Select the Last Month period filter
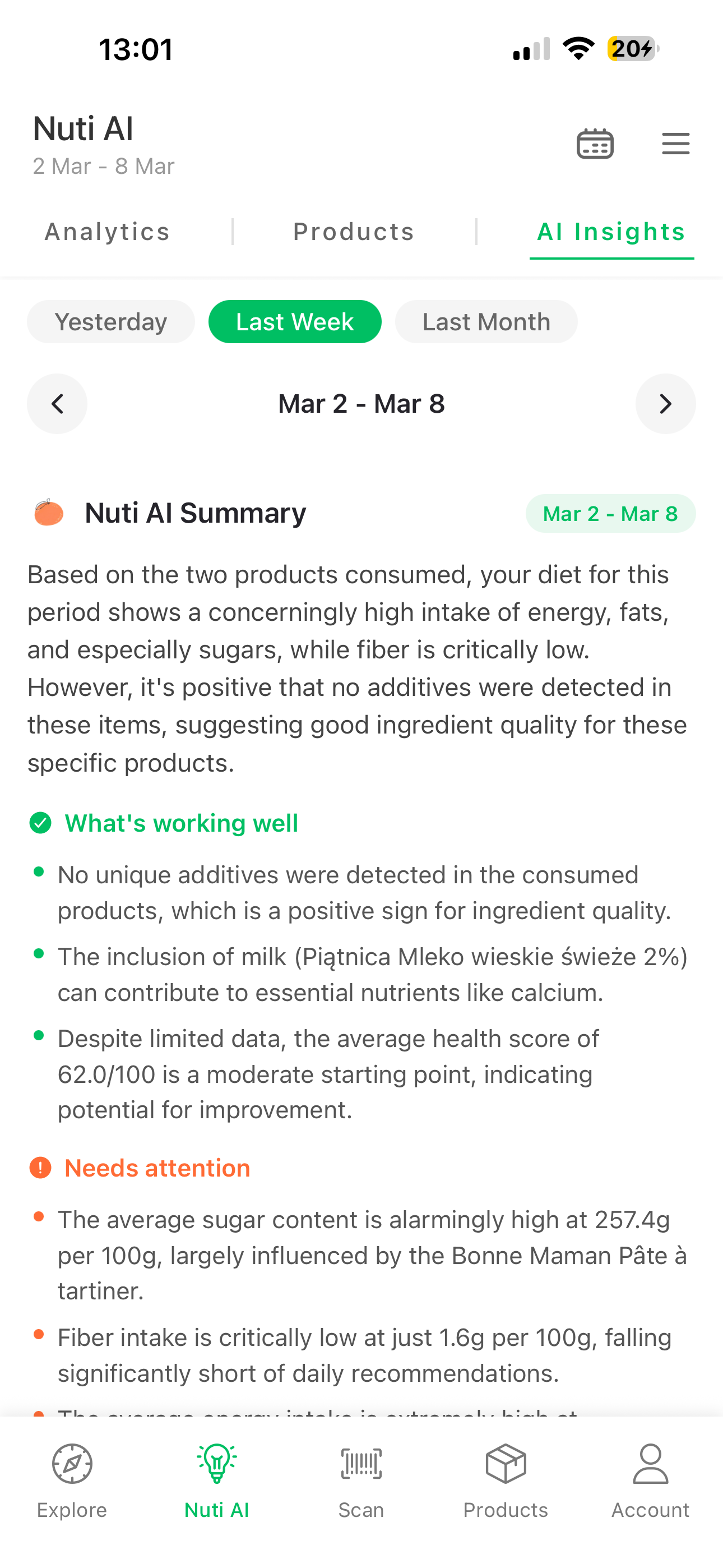723x1568 pixels. coord(486,322)
